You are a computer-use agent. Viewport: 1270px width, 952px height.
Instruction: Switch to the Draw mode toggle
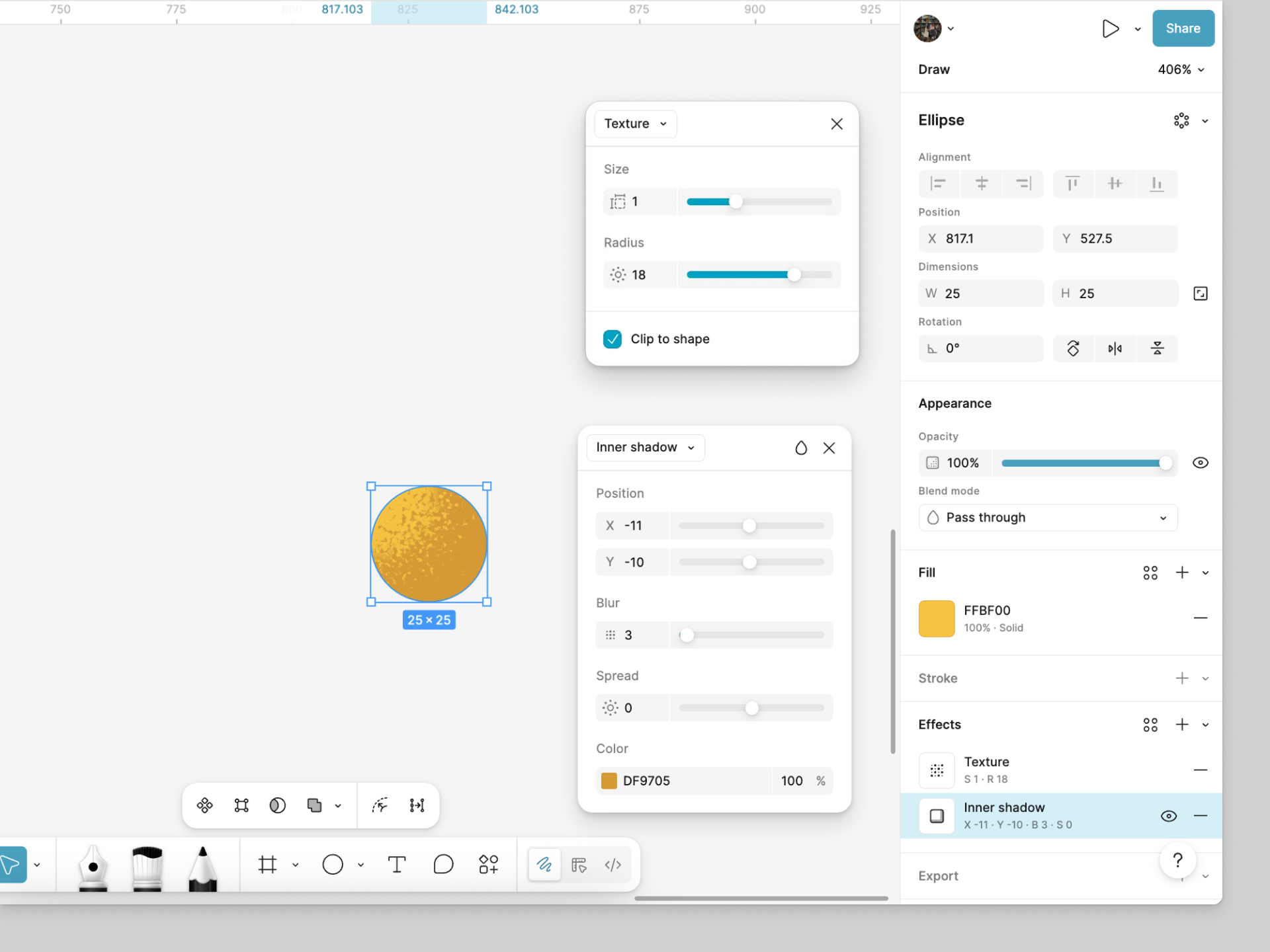coord(544,865)
